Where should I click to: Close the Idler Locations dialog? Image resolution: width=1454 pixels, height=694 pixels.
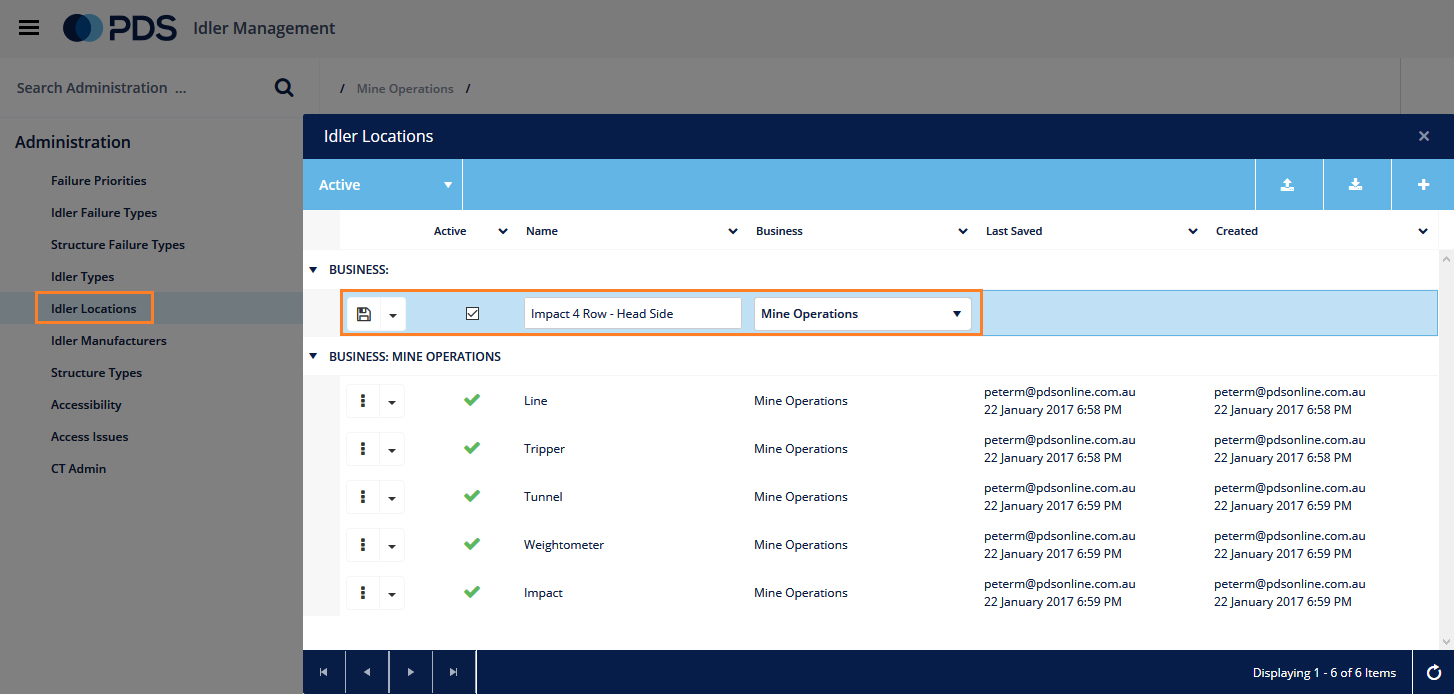[x=1424, y=136]
